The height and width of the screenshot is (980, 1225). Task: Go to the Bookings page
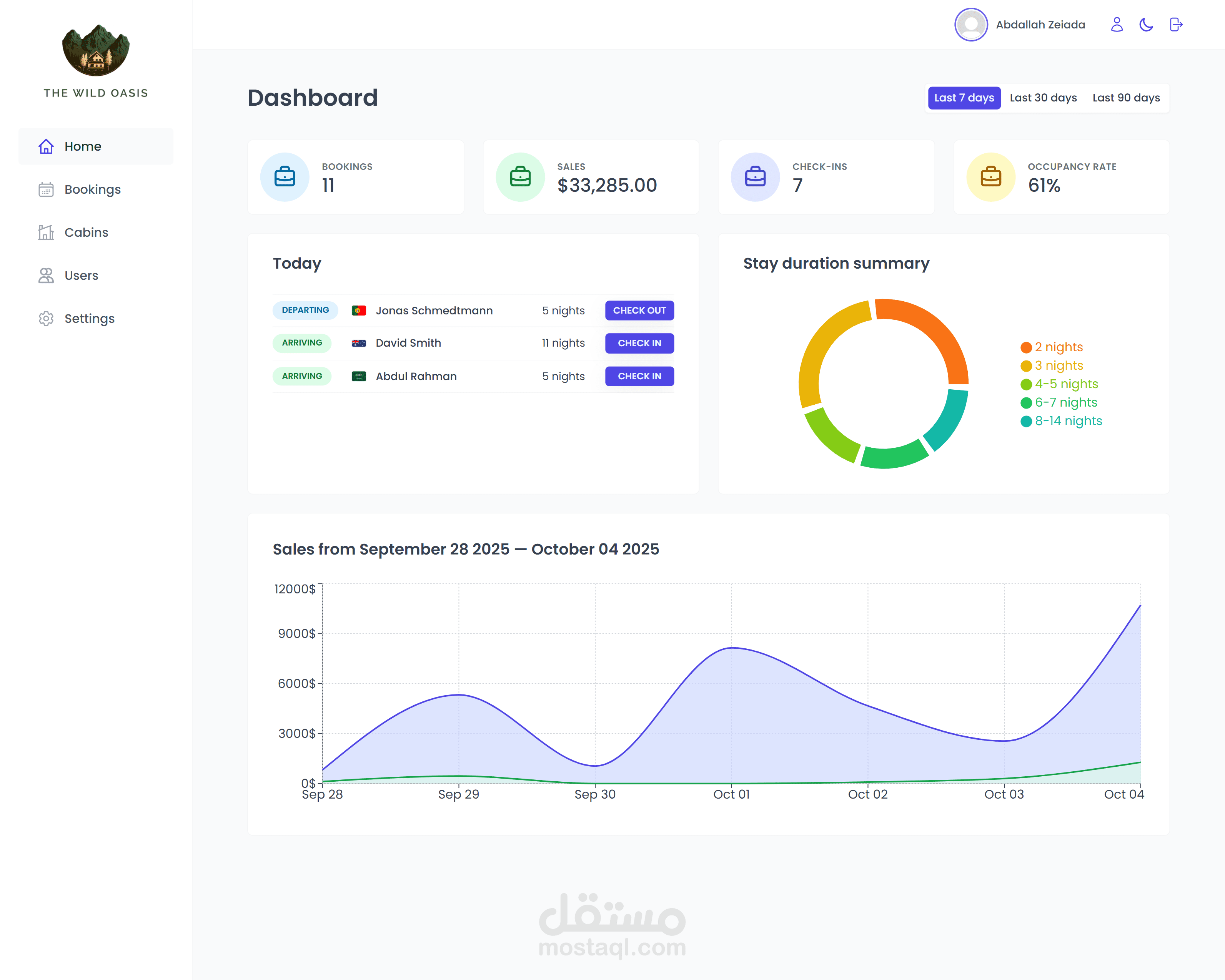point(92,189)
